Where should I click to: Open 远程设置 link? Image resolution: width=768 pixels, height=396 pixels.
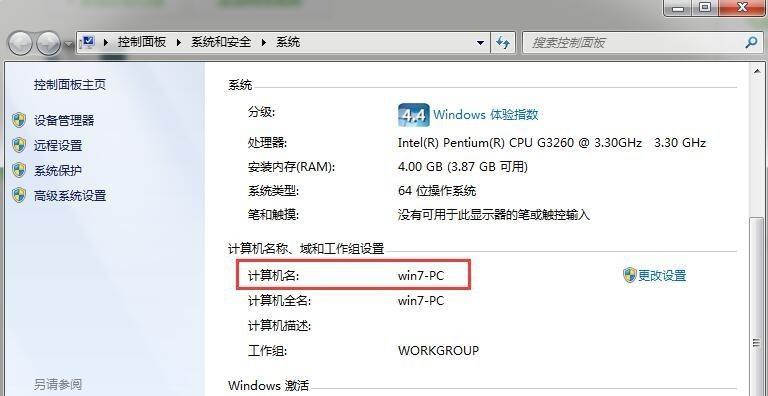pos(58,146)
